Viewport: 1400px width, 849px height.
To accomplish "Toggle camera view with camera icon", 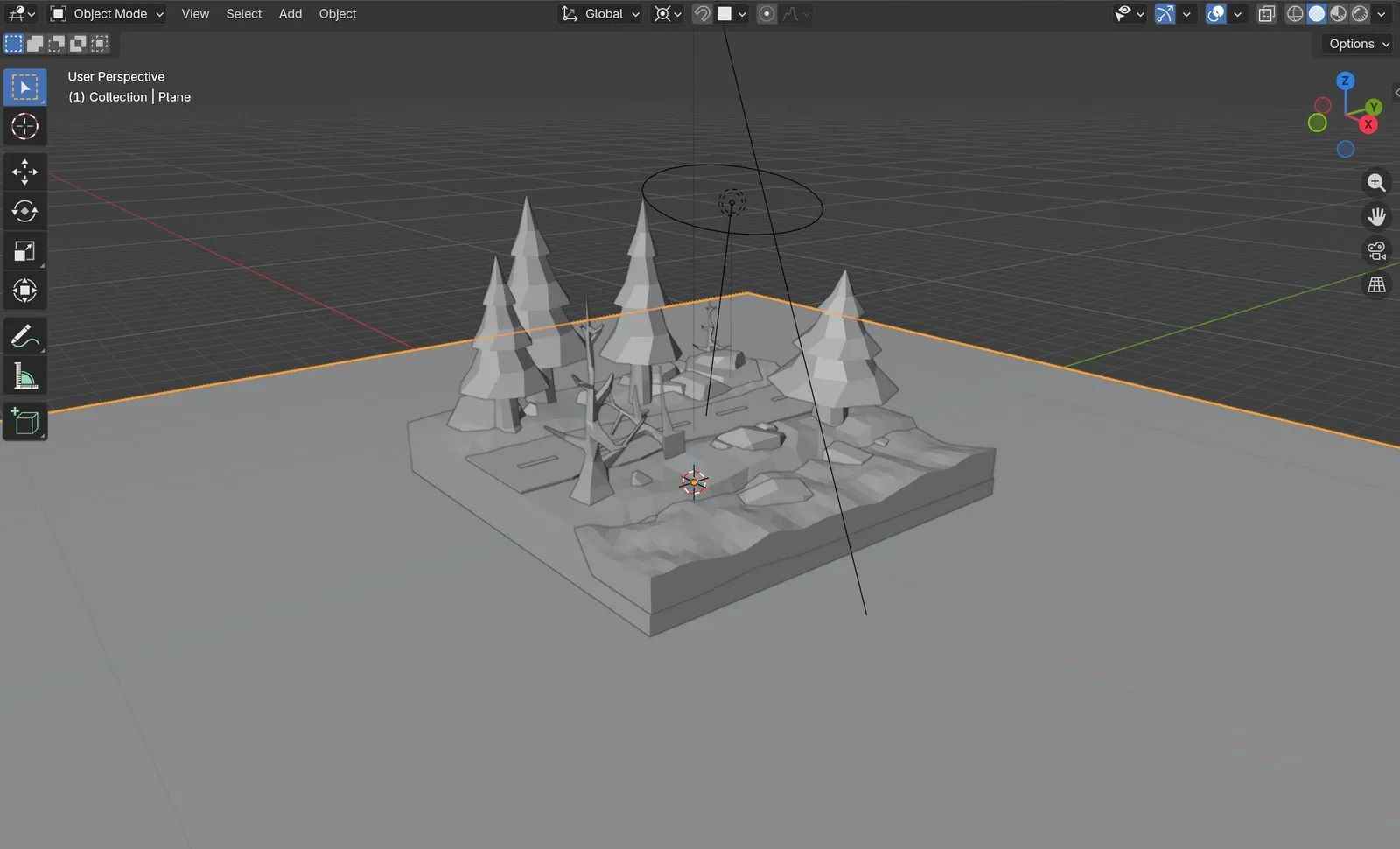I will [x=1376, y=251].
